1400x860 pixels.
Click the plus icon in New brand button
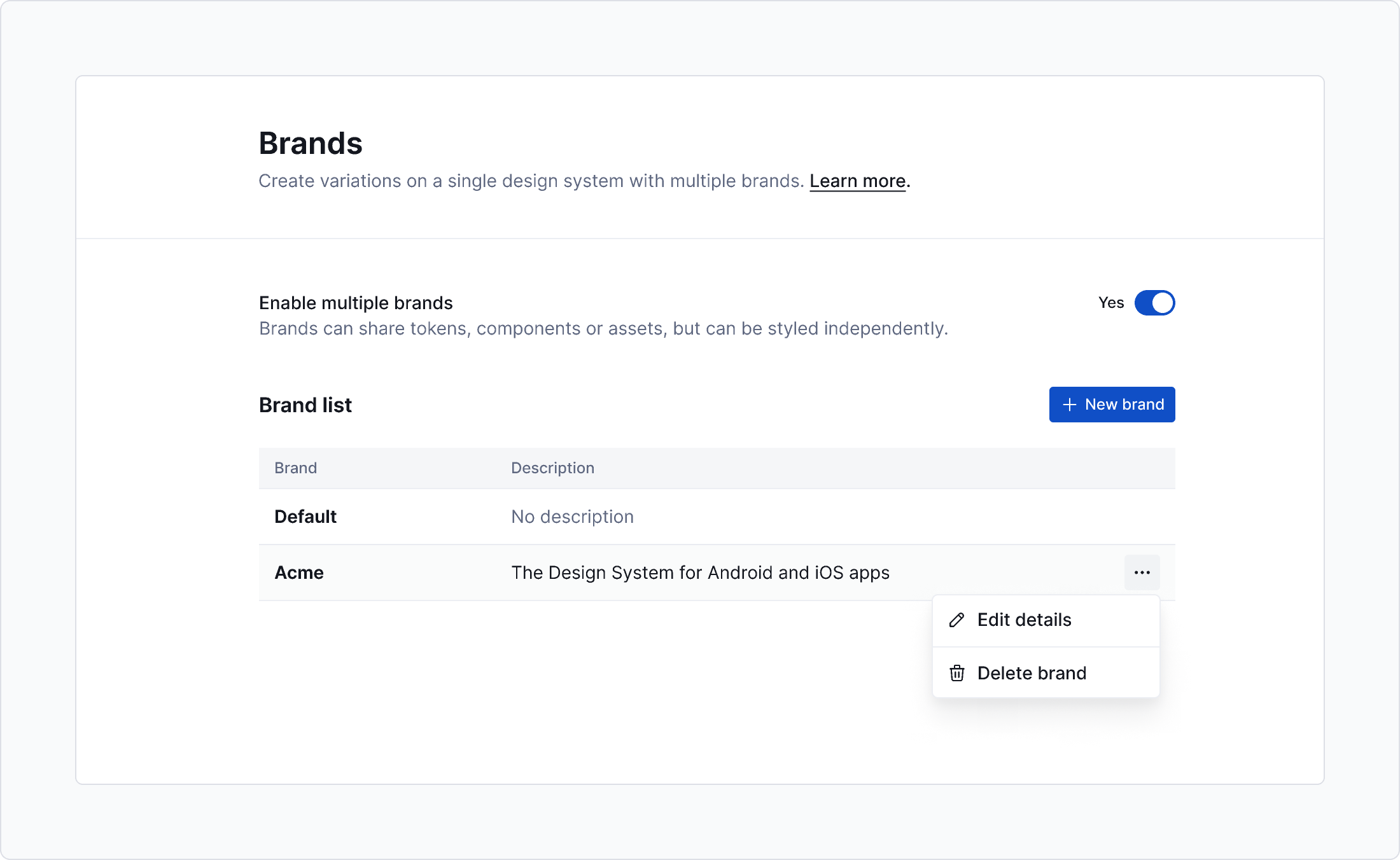tap(1068, 405)
